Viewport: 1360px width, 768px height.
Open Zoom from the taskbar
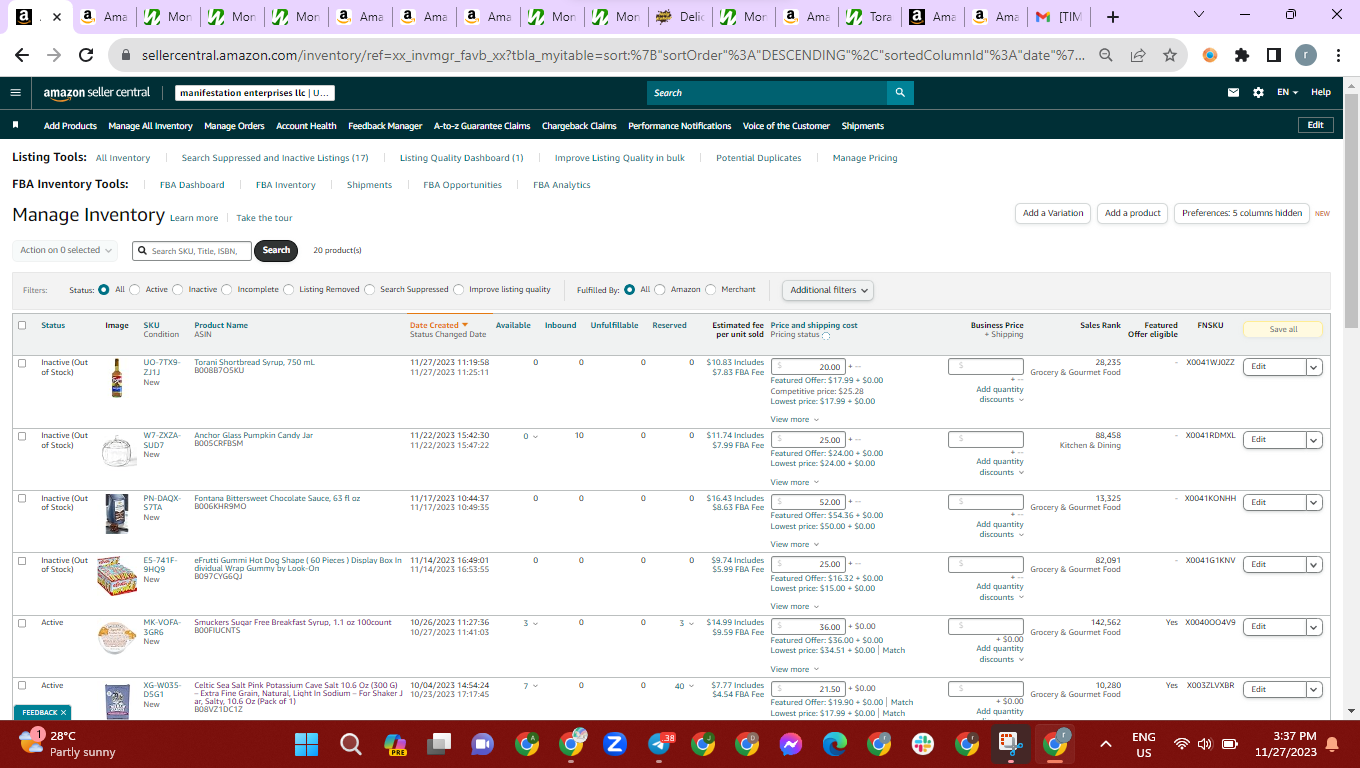[x=615, y=744]
